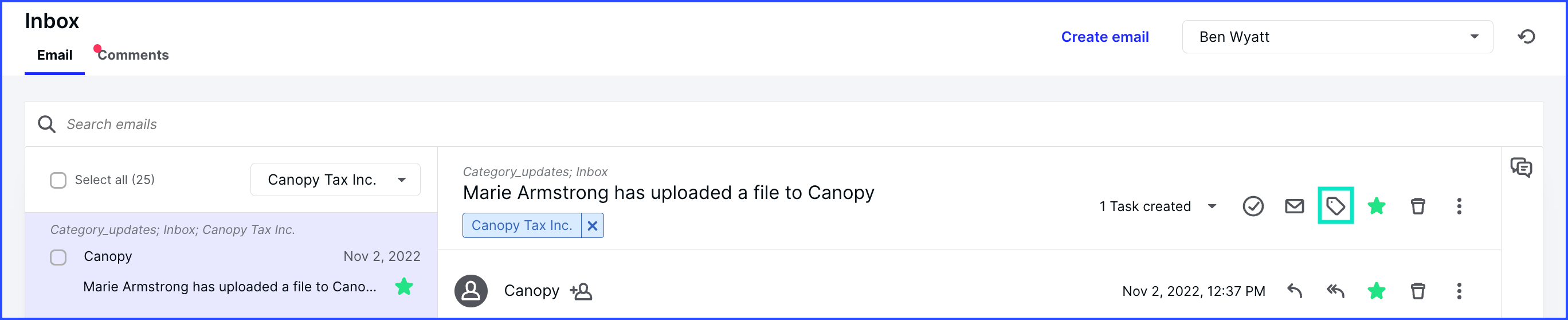Select the Email tab
This screenshot has width=1568, height=320.
pos(54,55)
